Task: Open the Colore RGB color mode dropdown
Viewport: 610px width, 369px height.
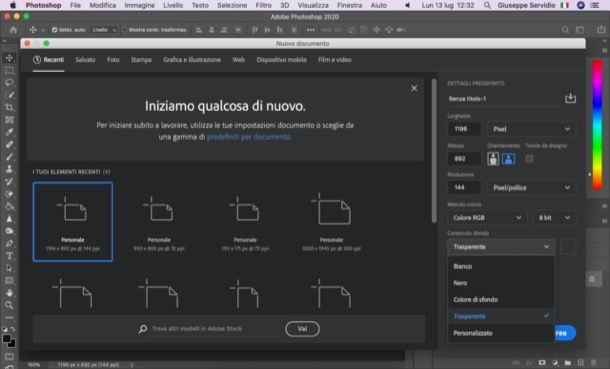Action: 487,218
